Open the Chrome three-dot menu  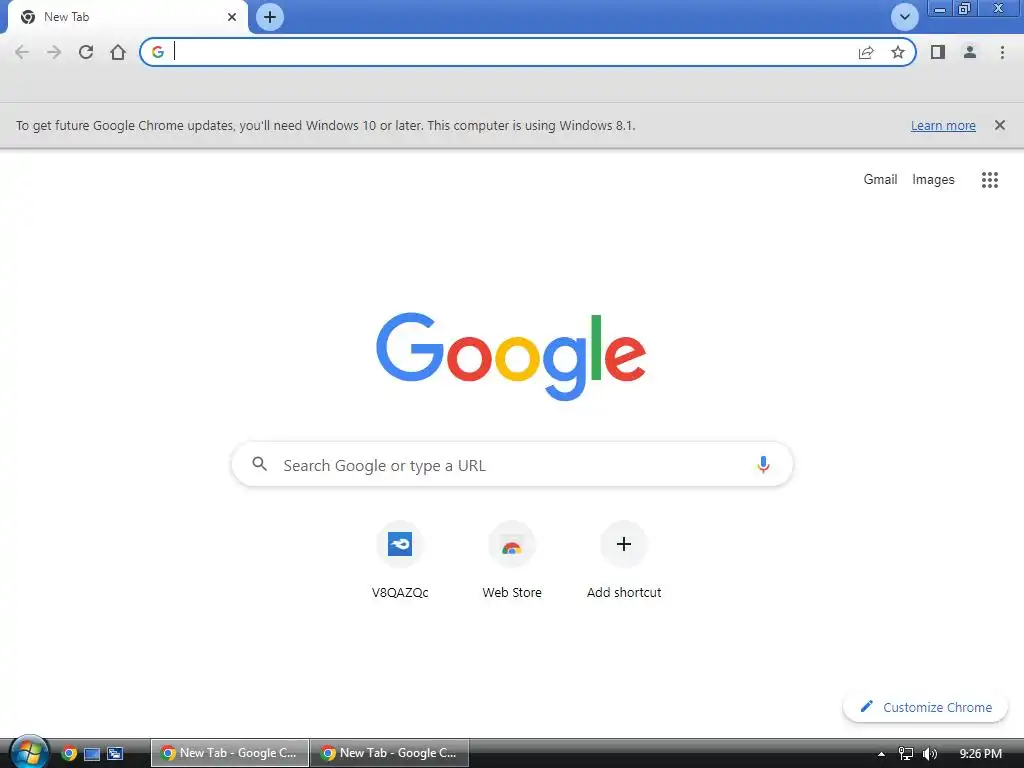(x=1002, y=52)
